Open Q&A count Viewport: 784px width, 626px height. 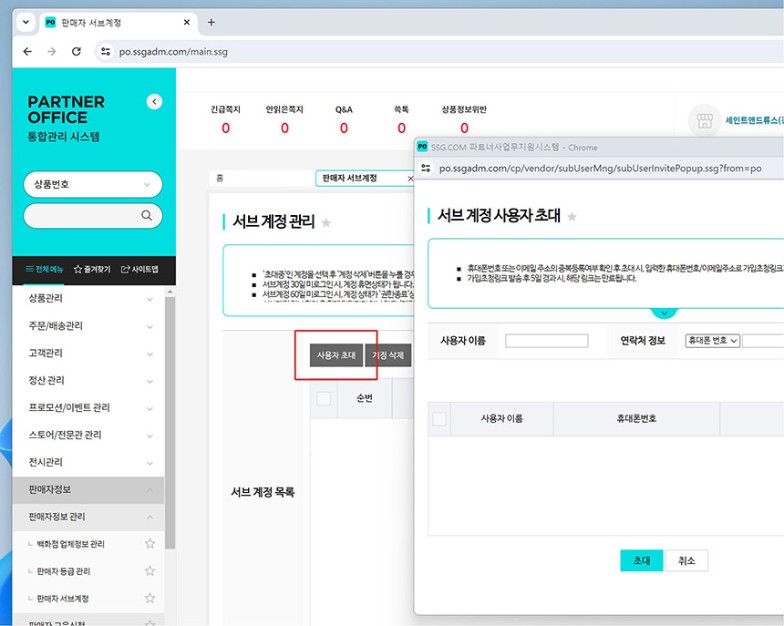344,128
